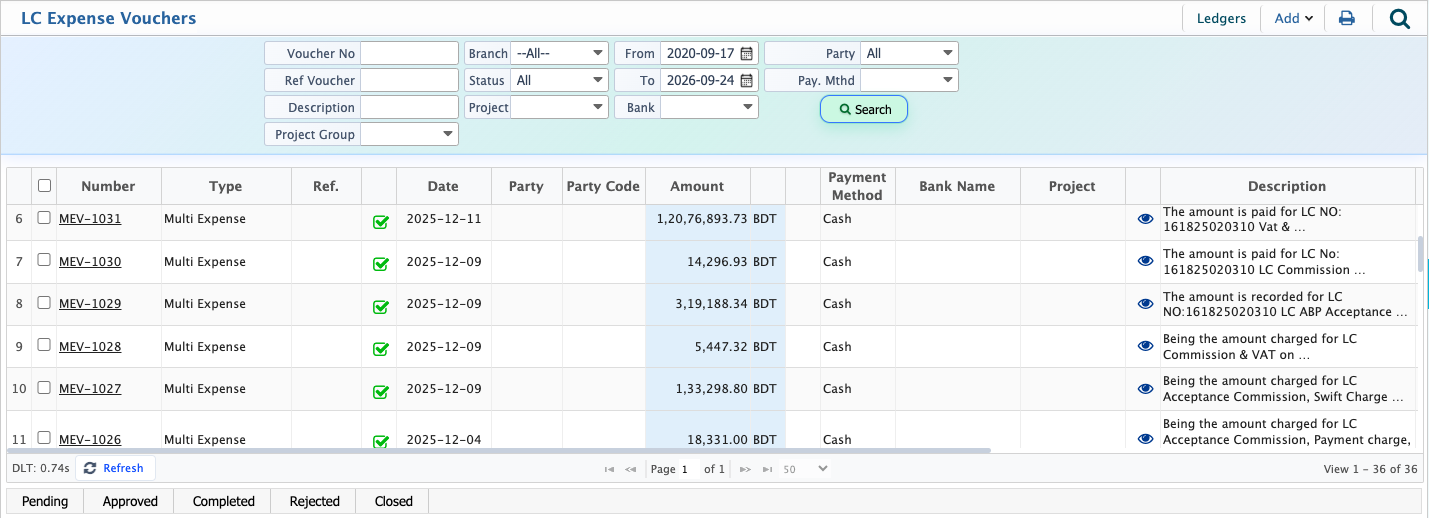This screenshot has height=518, width=1429.
Task: View details eye icon for MEV-1028
Action: tap(1145, 346)
